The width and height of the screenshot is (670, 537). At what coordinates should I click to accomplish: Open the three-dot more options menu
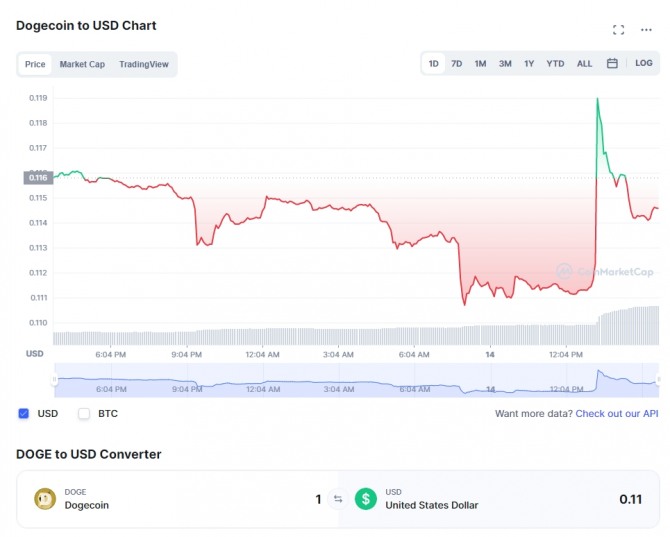coord(646,29)
